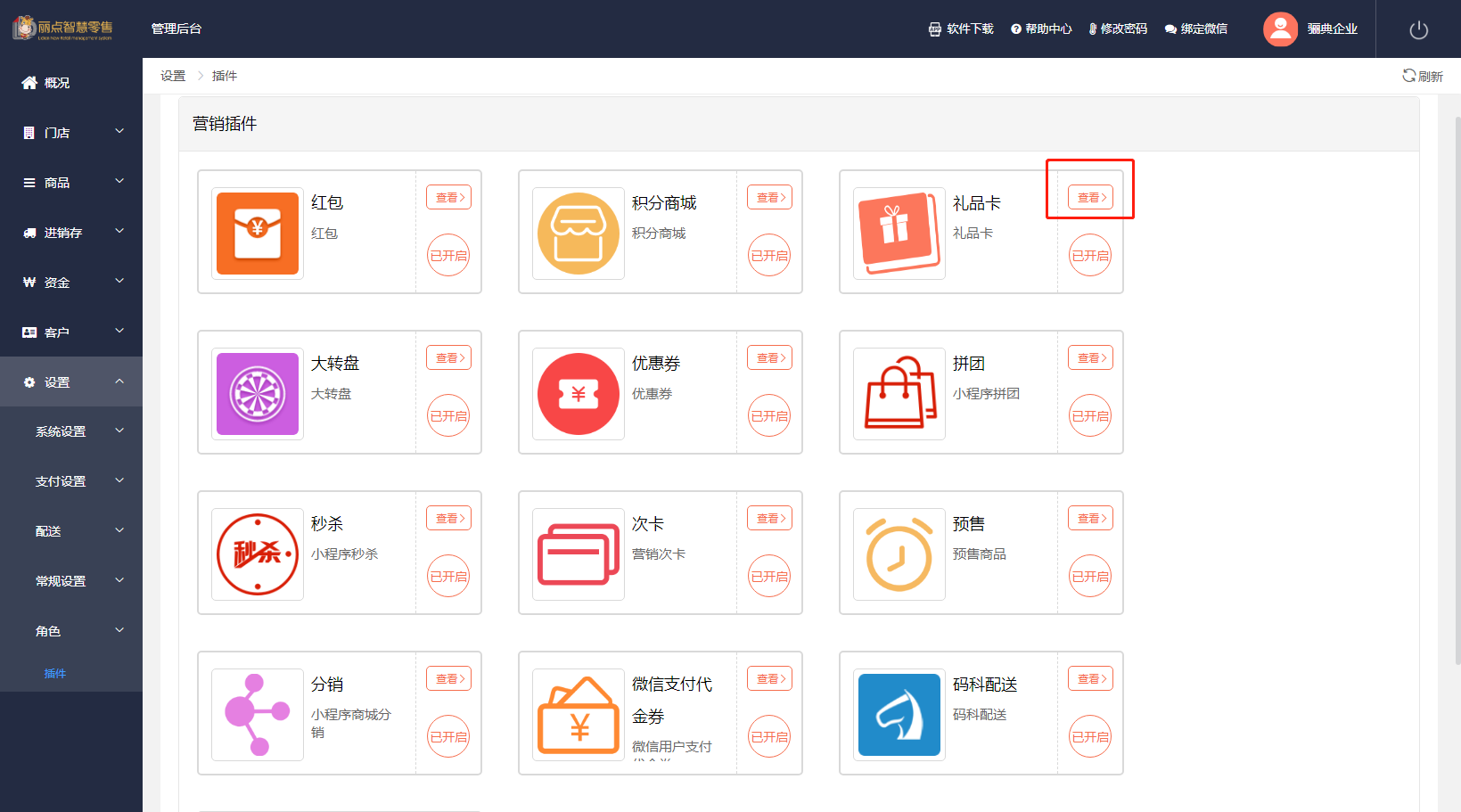This screenshot has height=812, width=1461.
Task: Expand the 系统设置 submenu
Action: click(x=71, y=431)
